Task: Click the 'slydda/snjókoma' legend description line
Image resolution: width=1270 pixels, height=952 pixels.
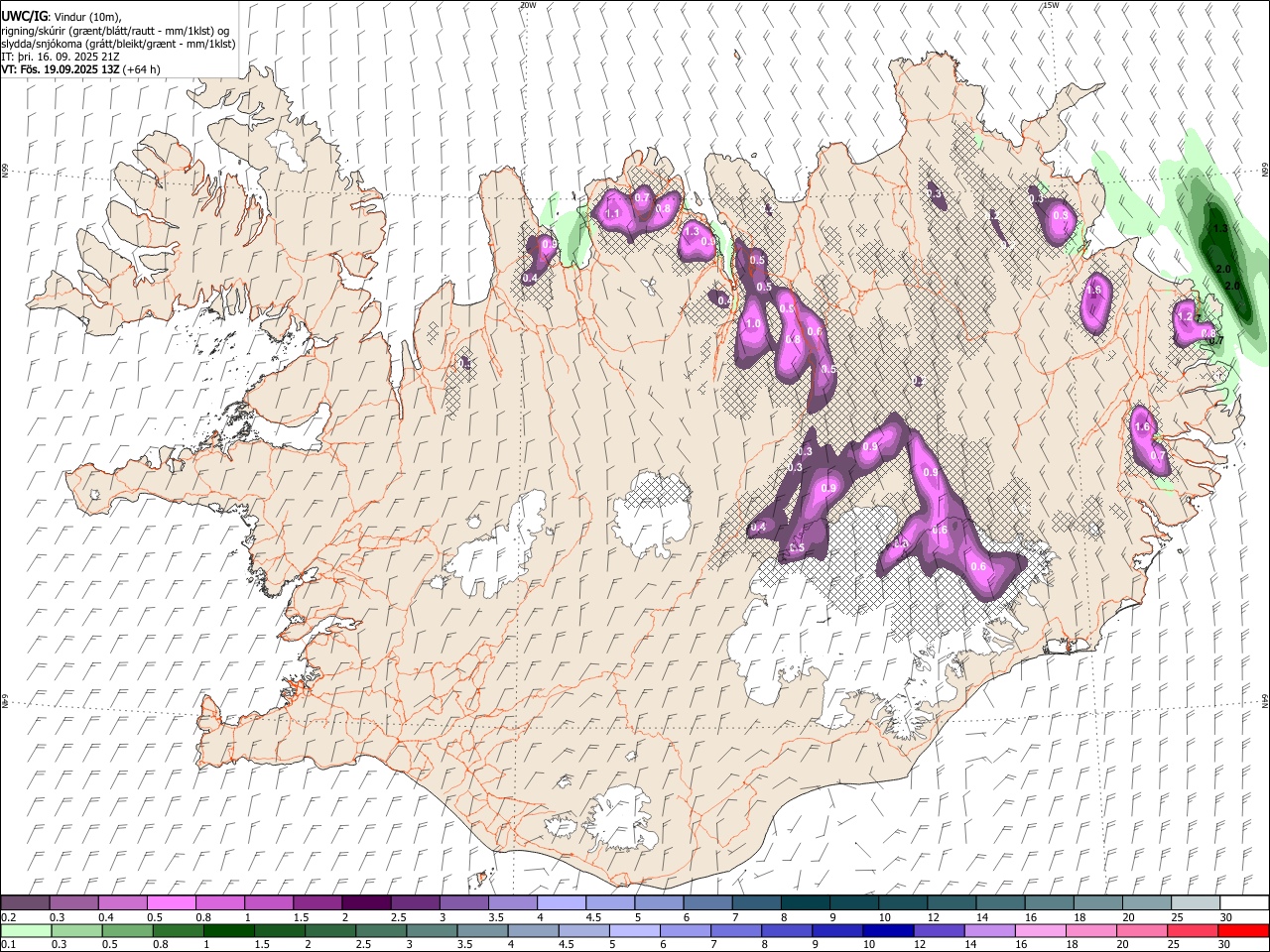Action: point(118,44)
